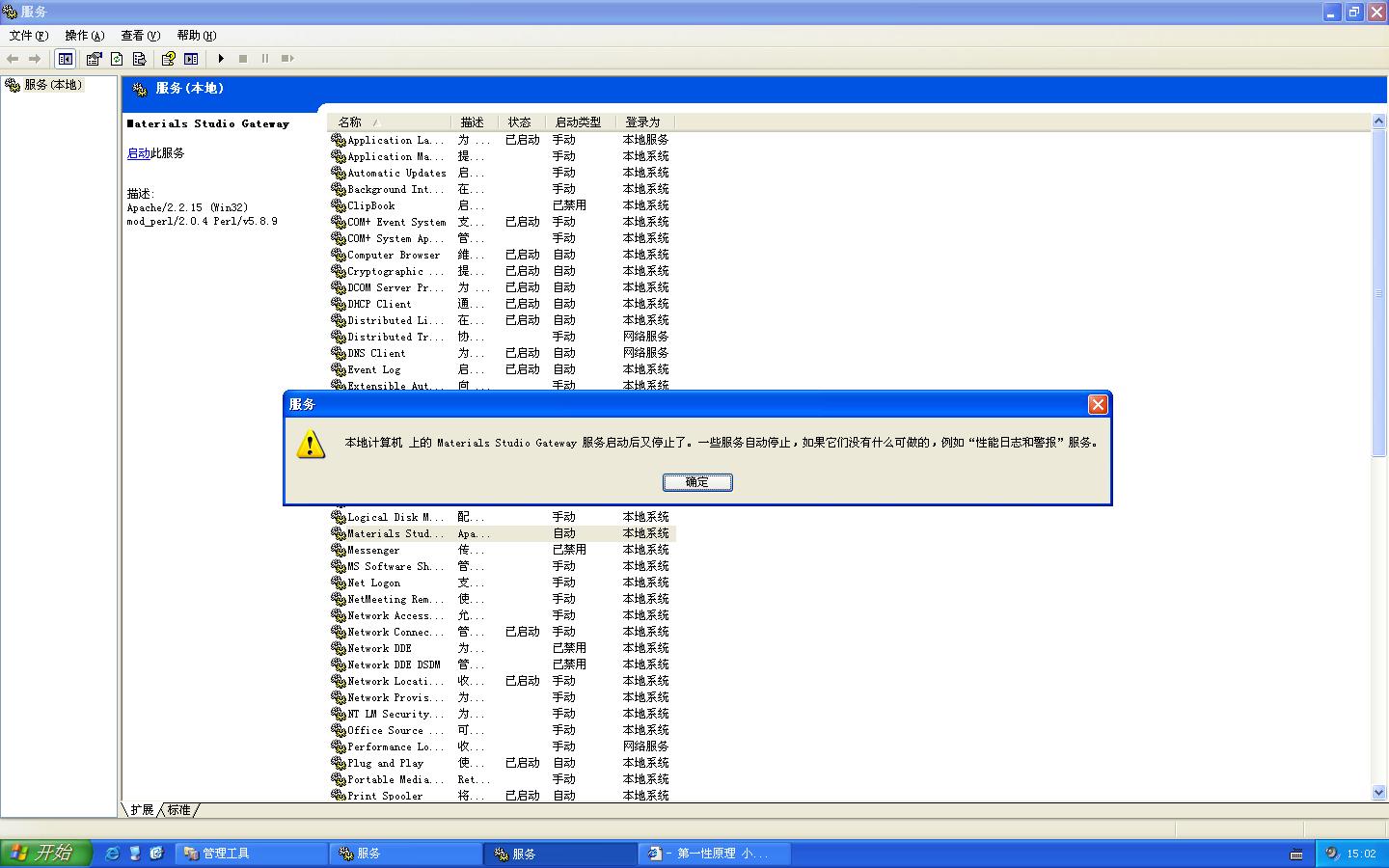The height and width of the screenshot is (868, 1389).
Task: Open the 开始 Start menu
Action: pyautogui.click(x=45, y=854)
